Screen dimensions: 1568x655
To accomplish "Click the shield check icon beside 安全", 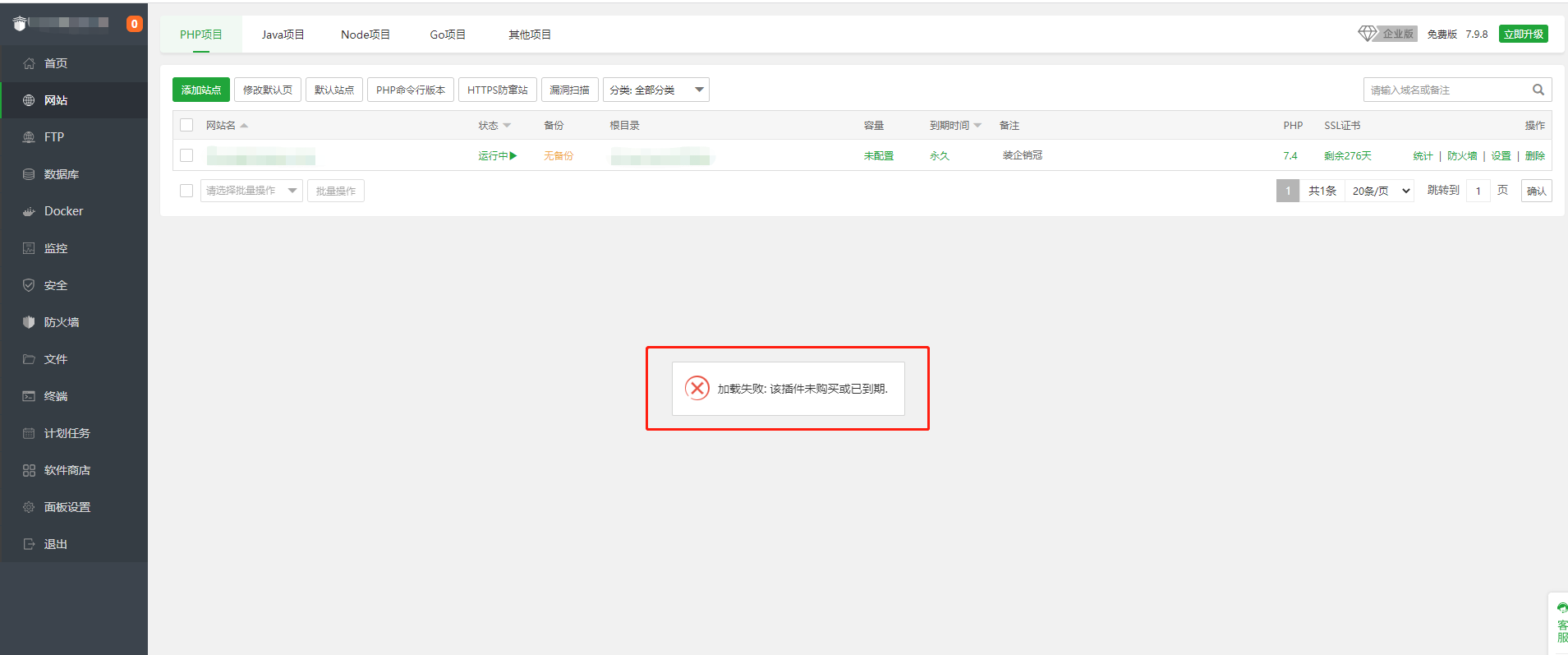I will tap(29, 285).
